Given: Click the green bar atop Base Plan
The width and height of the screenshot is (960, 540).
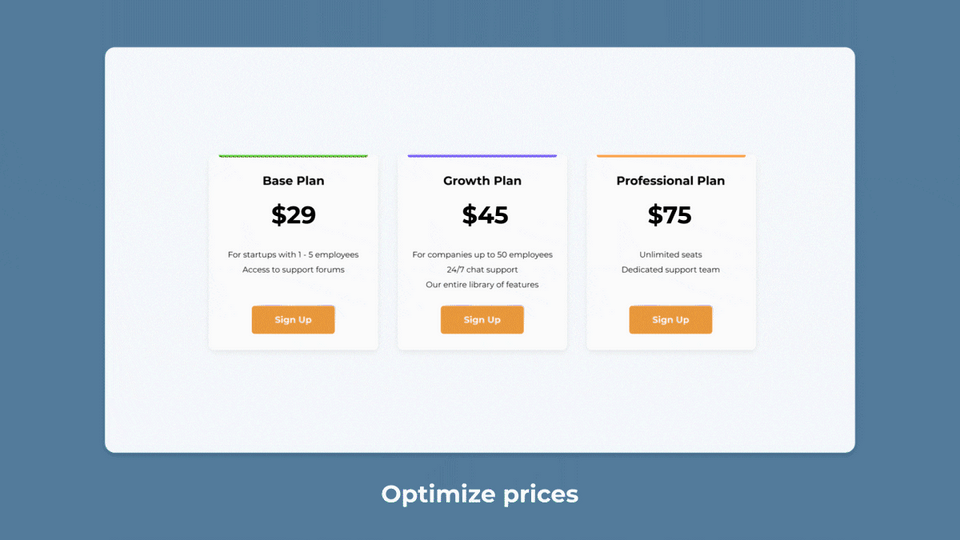Looking at the screenshot, I should click(293, 156).
